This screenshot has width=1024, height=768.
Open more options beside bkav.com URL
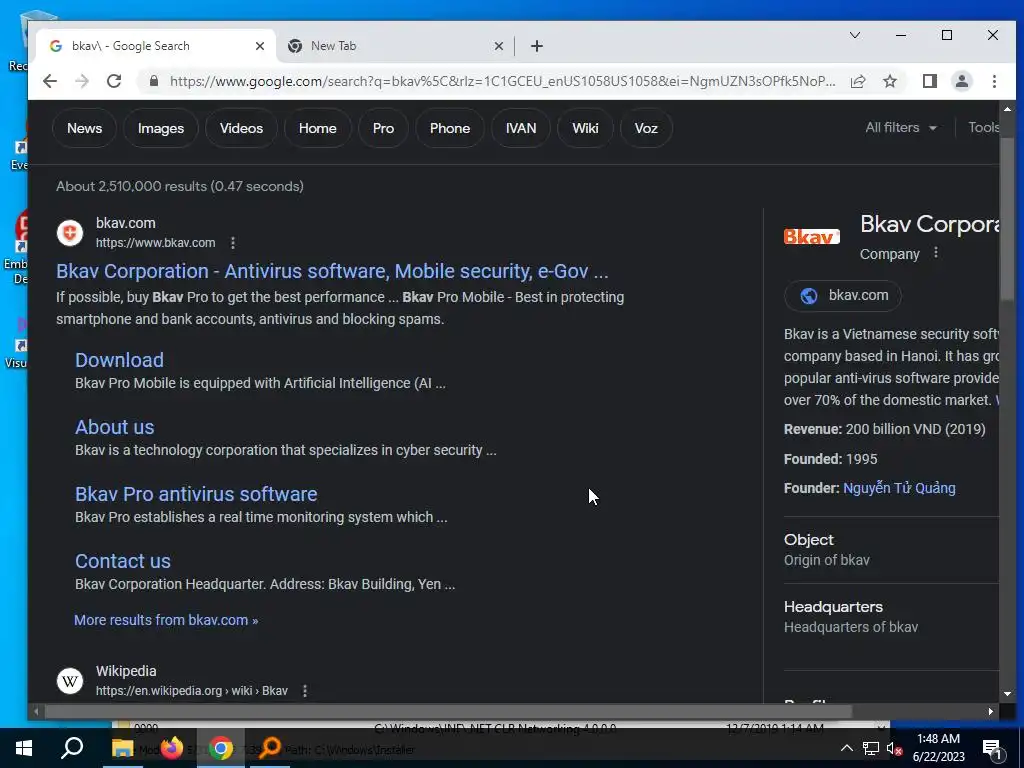tap(233, 243)
